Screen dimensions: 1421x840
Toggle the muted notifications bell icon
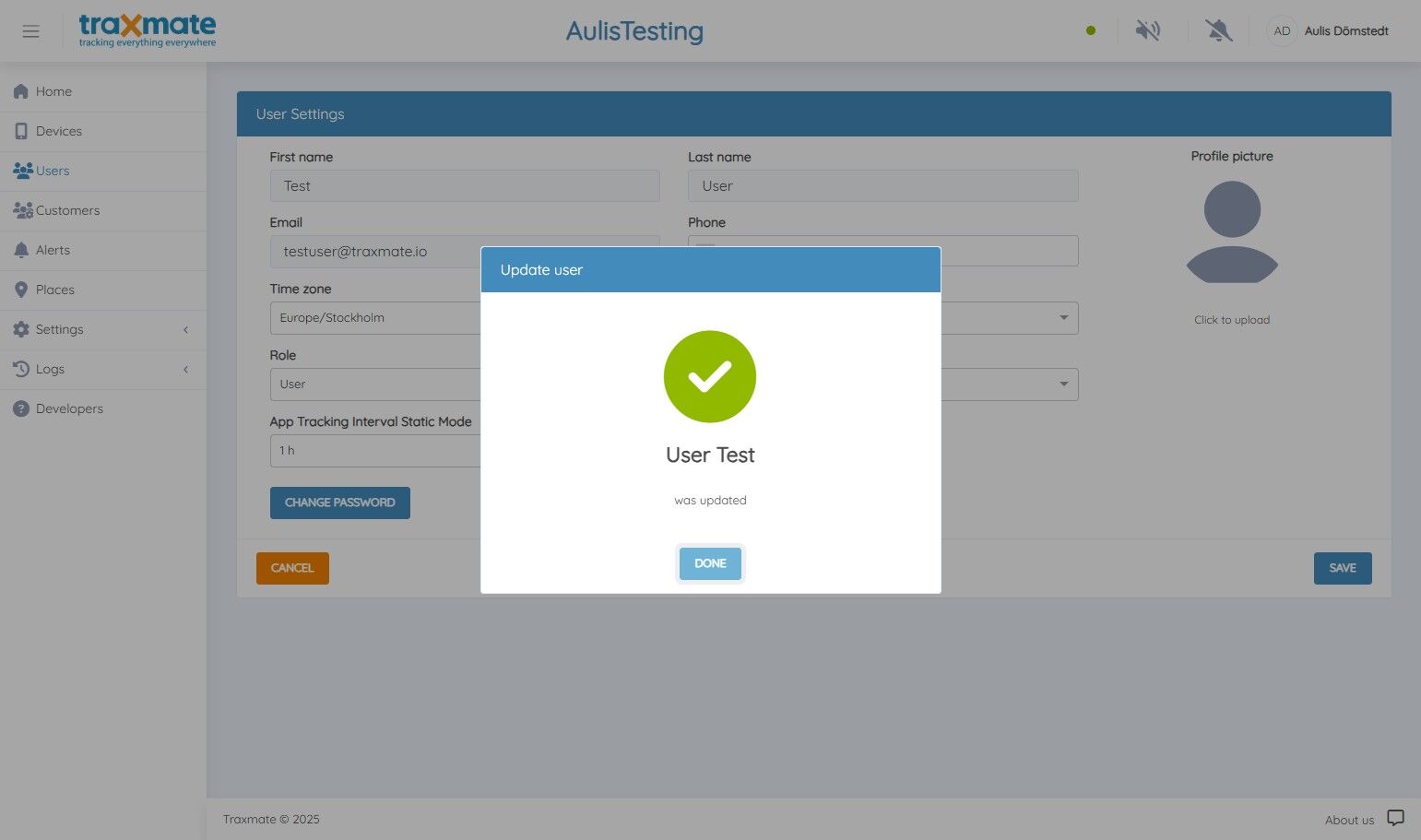point(1219,30)
